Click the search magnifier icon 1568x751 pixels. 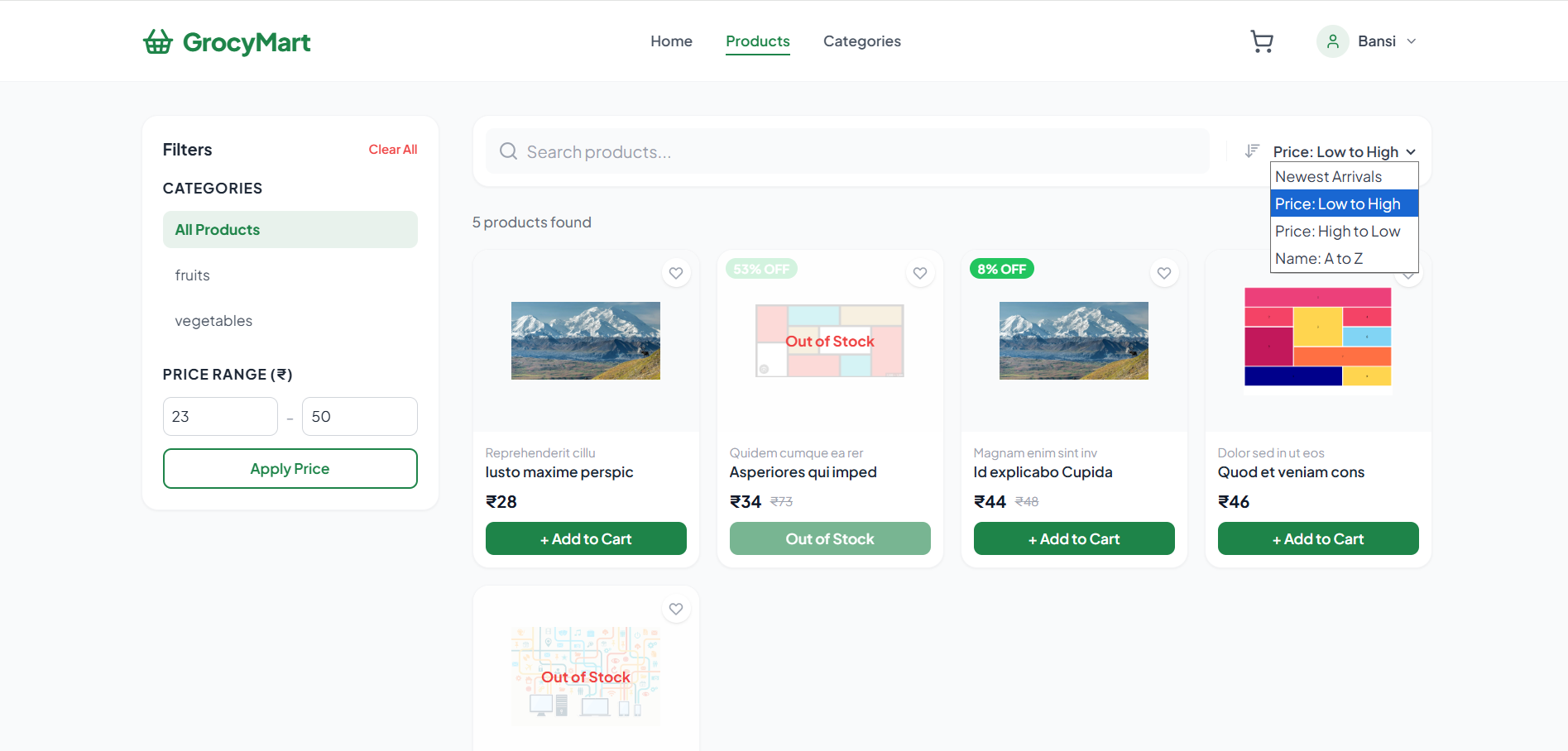[x=509, y=151]
